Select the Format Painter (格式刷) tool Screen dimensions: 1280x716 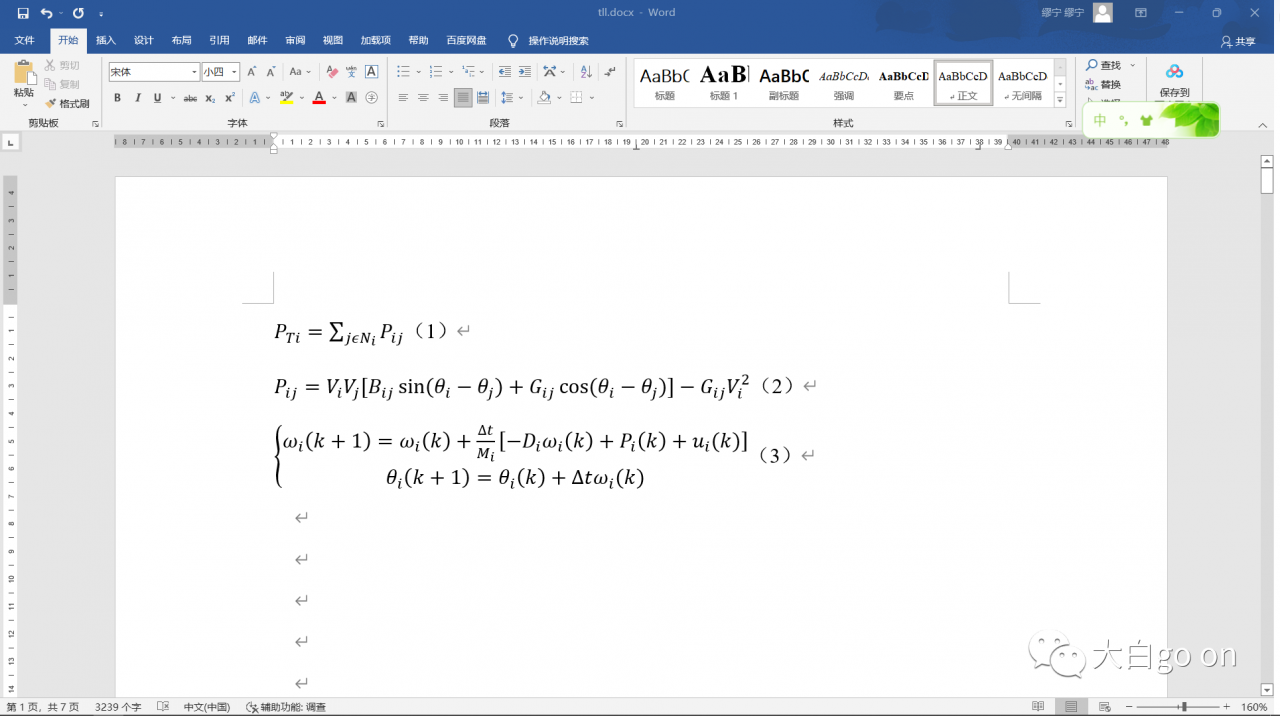coord(67,104)
